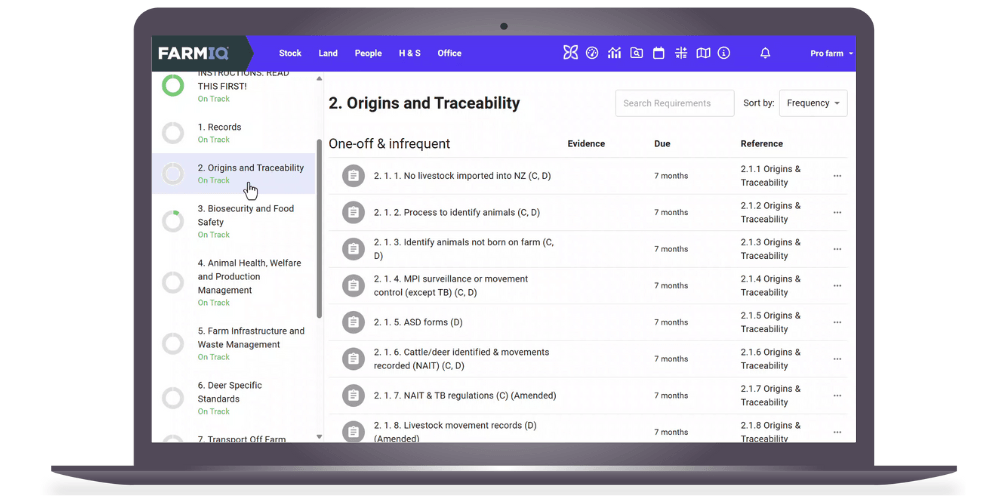Image resolution: width=1000 pixels, height=500 pixels.
Task: Open the Sort by Frequency dropdown
Action: click(x=812, y=103)
